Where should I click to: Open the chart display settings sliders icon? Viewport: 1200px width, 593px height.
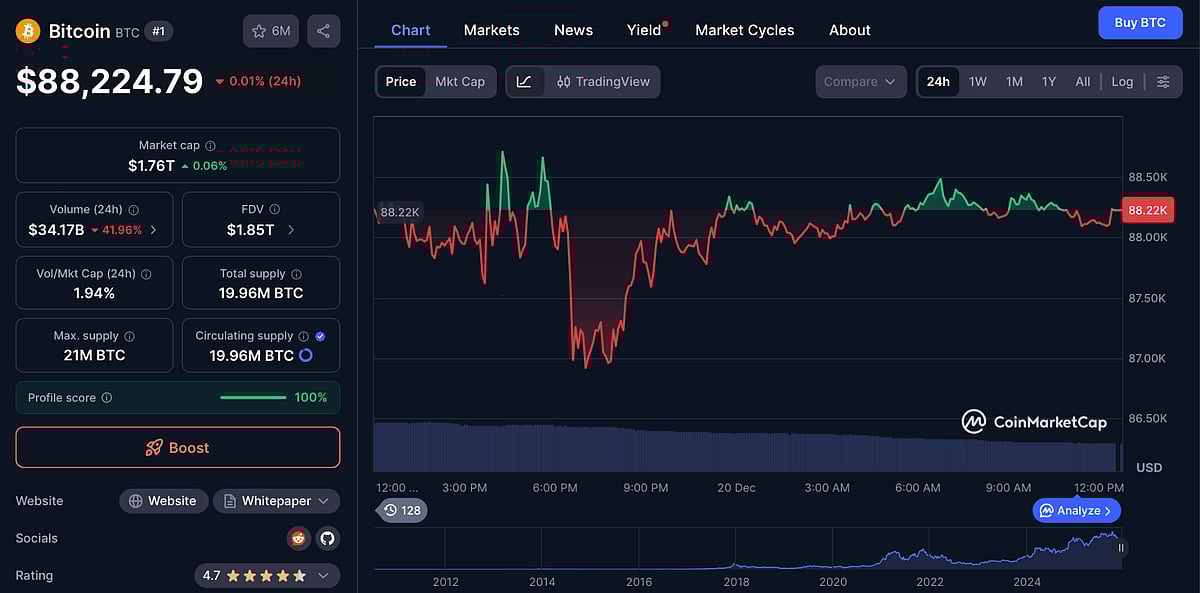point(1163,81)
